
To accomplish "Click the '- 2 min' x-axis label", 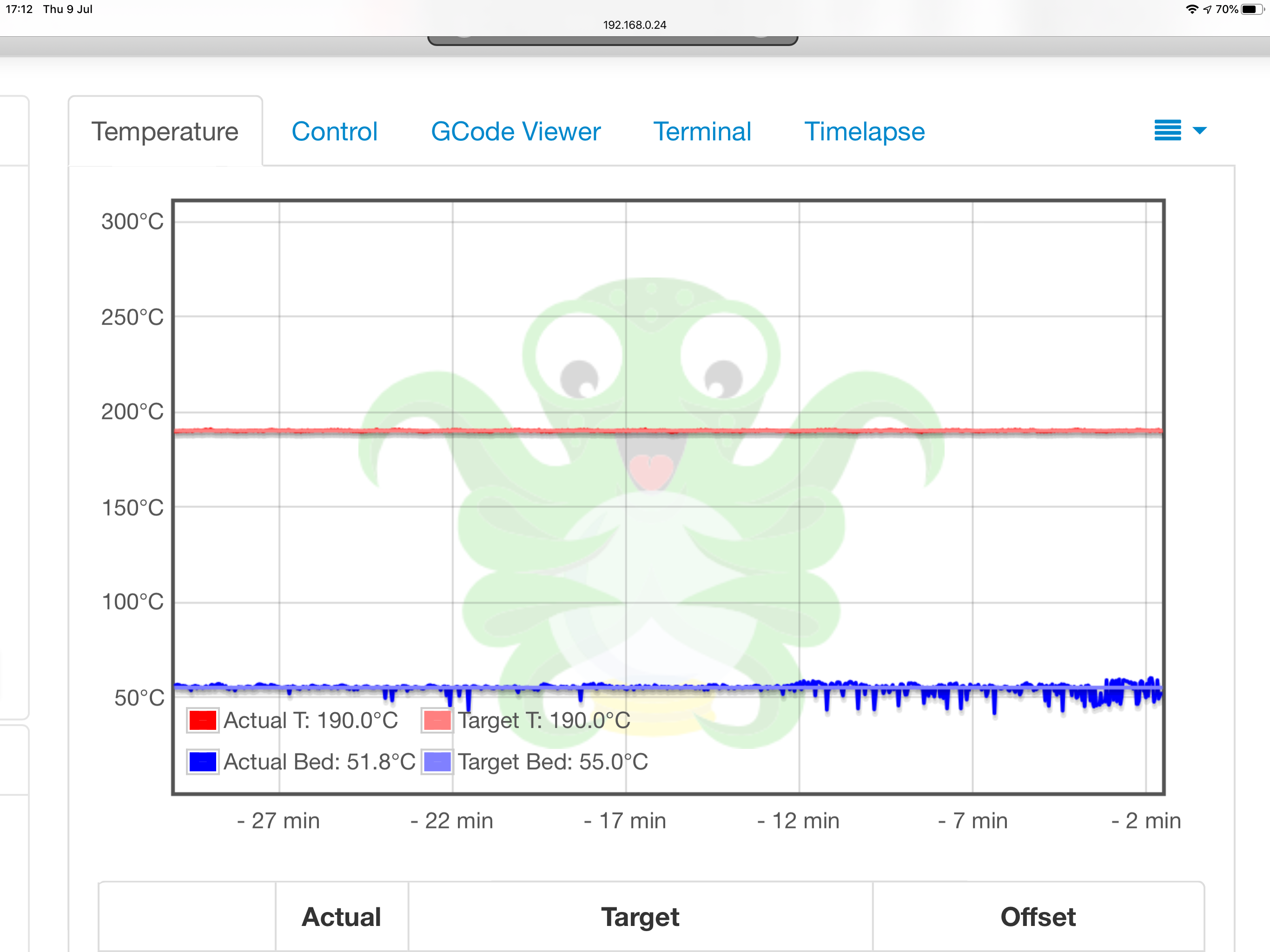I will (1146, 820).
